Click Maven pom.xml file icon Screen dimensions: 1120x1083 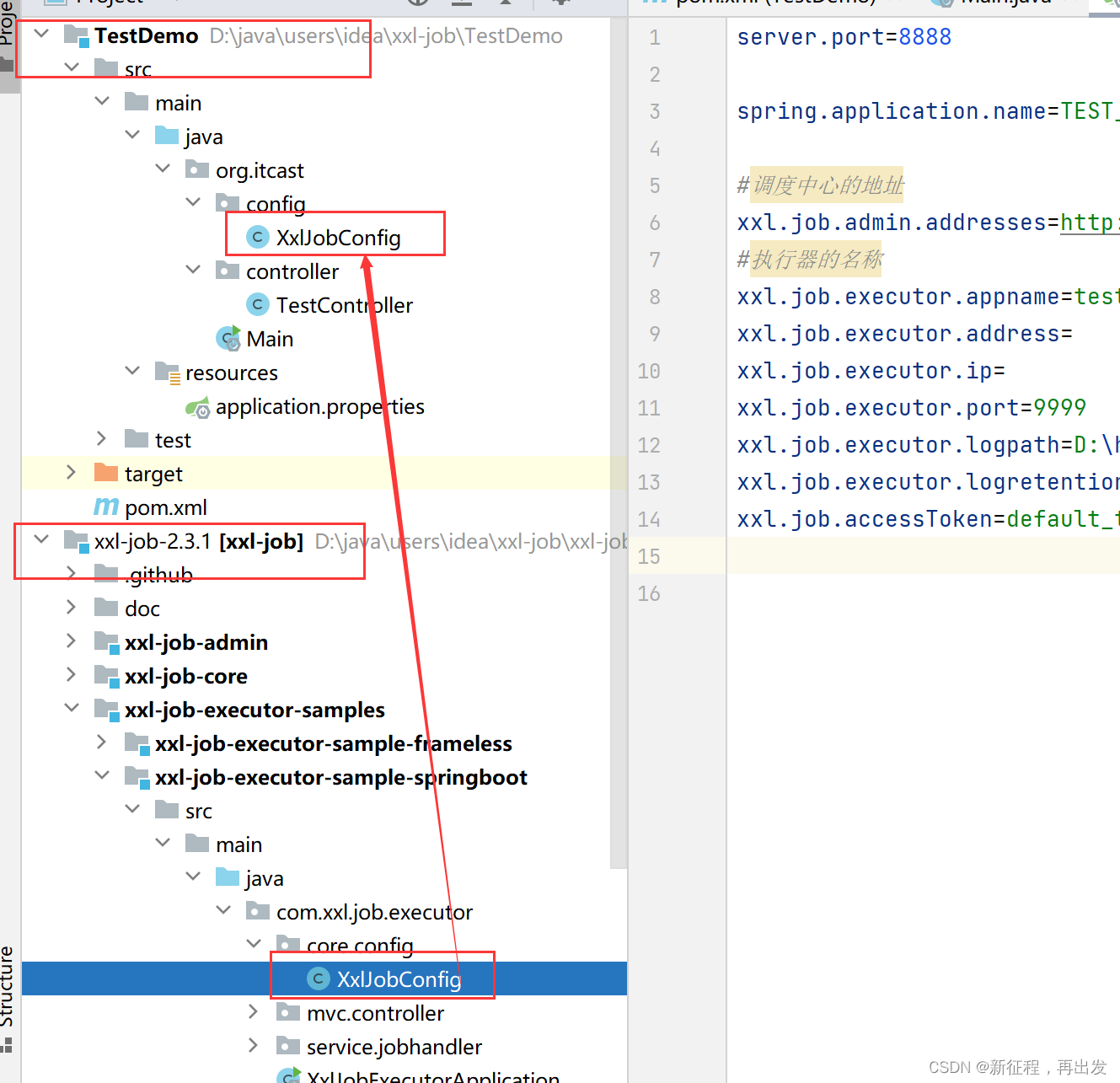[x=106, y=507]
